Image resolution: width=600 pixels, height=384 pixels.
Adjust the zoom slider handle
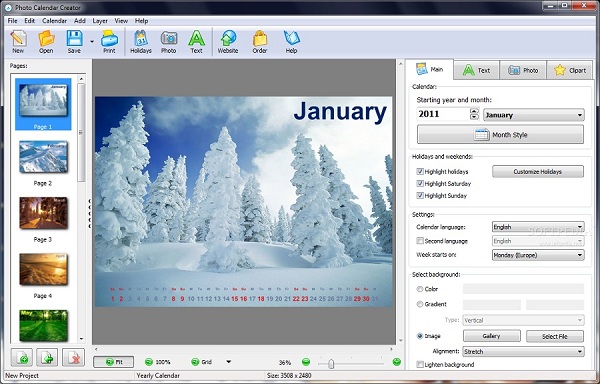[331, 364]
